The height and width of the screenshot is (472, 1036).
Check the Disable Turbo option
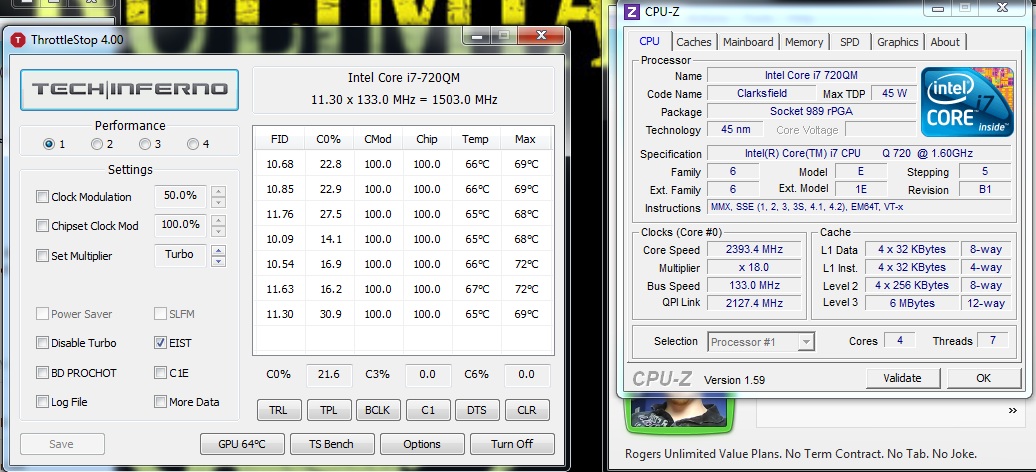click(x=42, y=343)
